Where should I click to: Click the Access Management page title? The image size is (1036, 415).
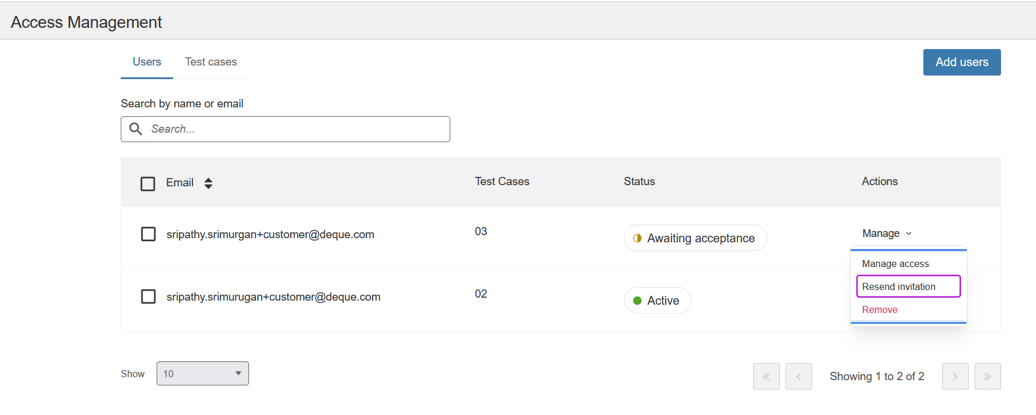pyautogui.click(x=86, y=22)
